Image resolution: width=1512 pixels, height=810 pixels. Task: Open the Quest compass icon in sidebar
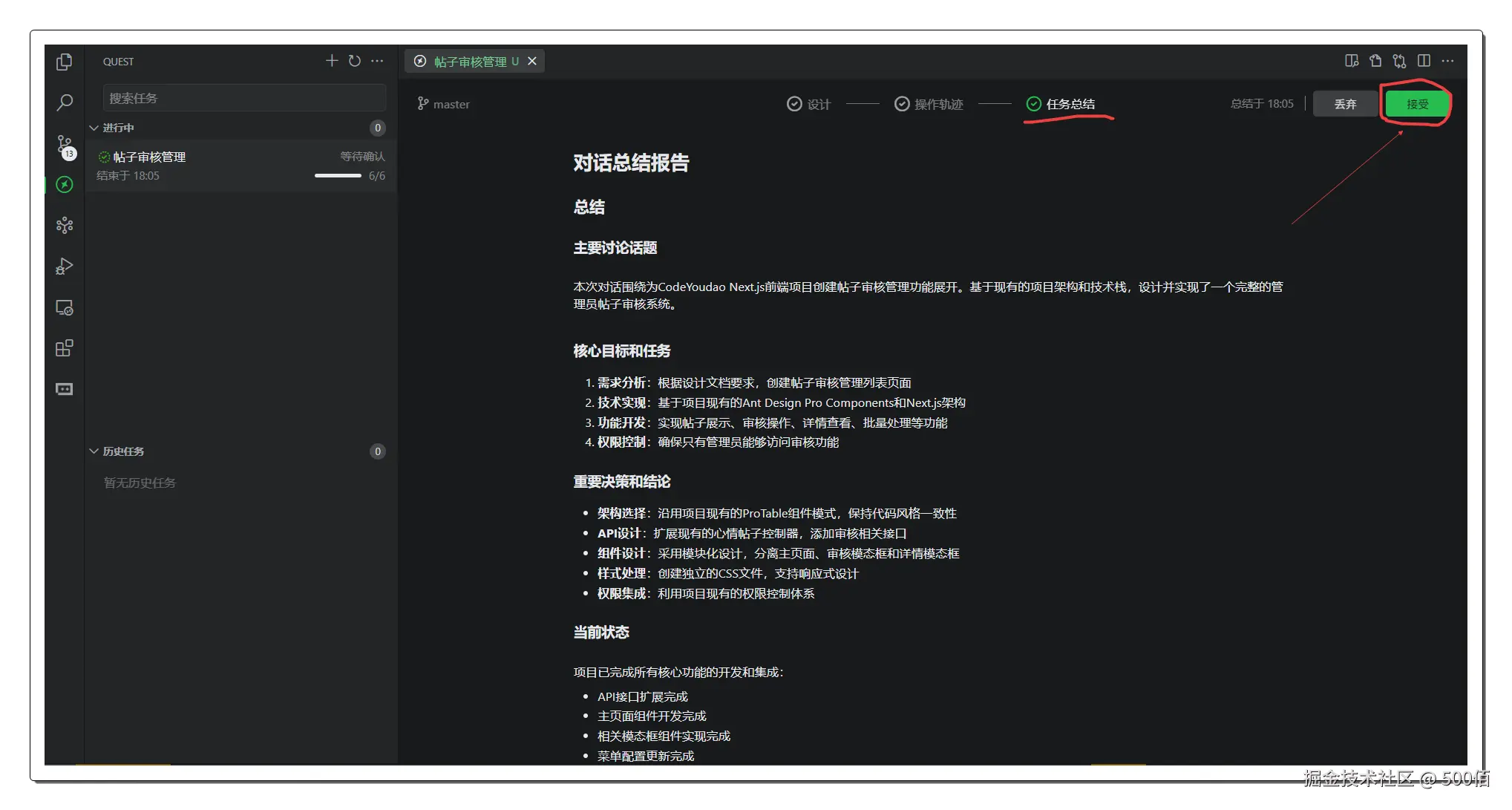point(65,185)
